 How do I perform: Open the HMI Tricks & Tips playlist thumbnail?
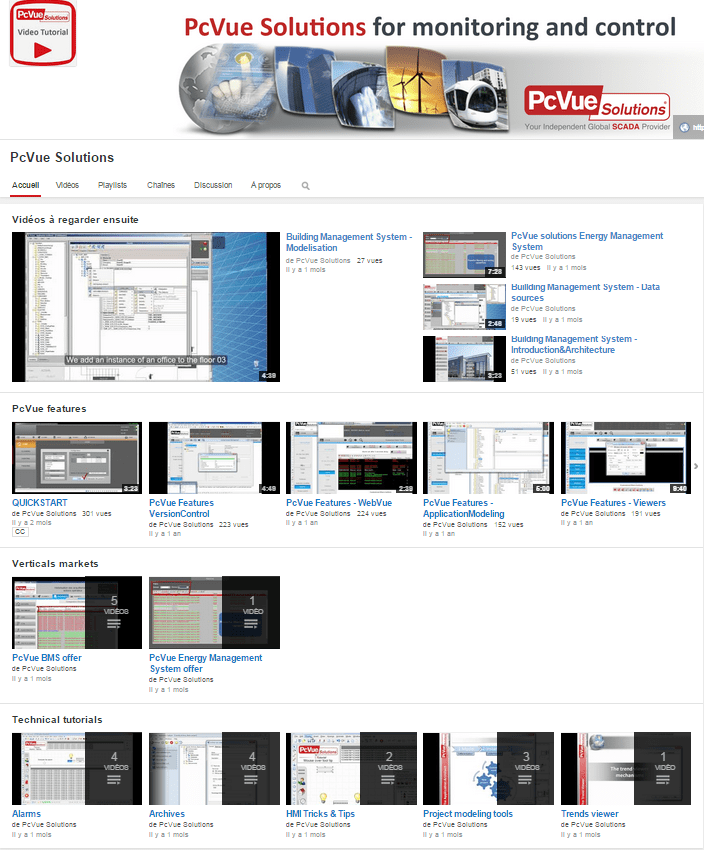click(351, 768)
